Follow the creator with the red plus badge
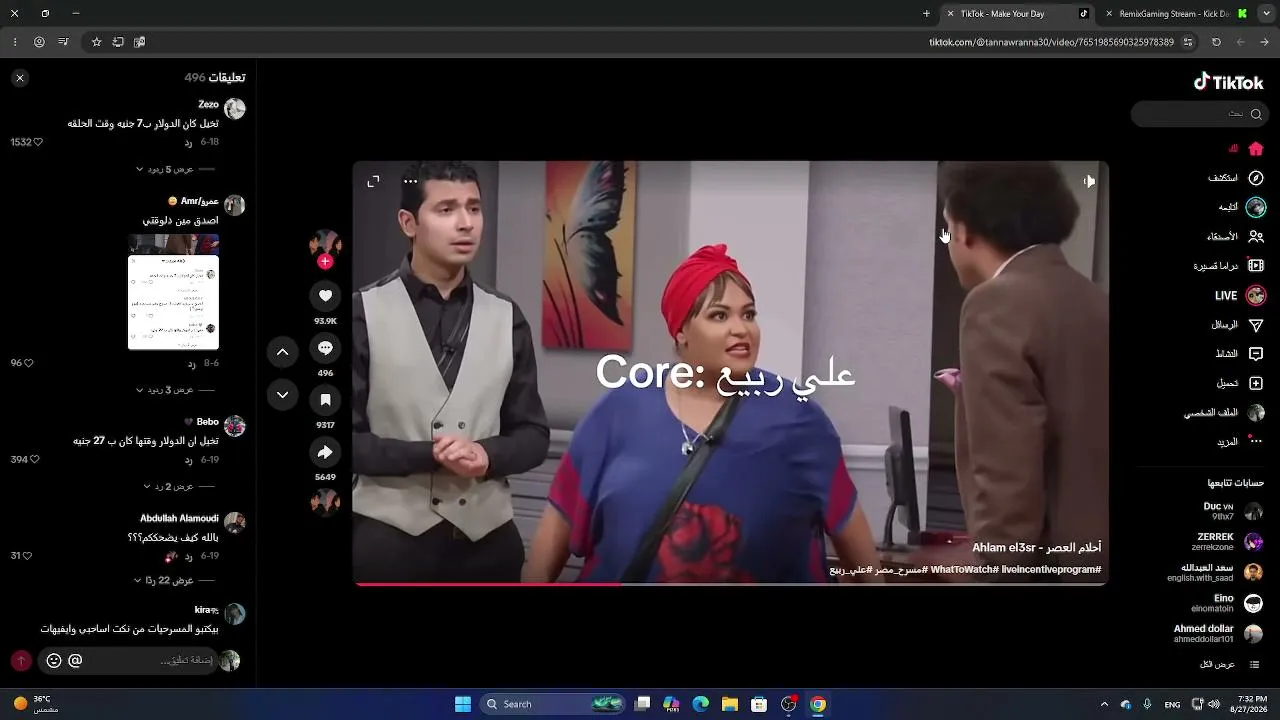 [x=325, y=262]
